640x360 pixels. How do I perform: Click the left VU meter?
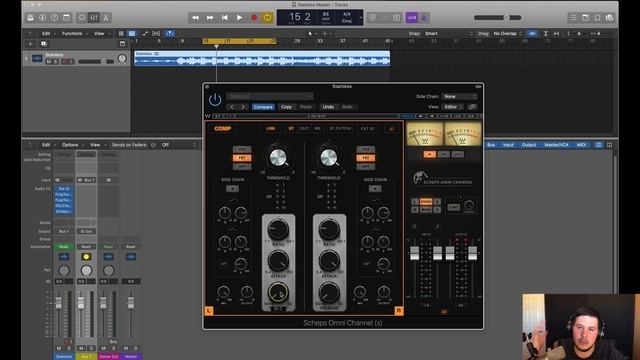tap(425, 134)
